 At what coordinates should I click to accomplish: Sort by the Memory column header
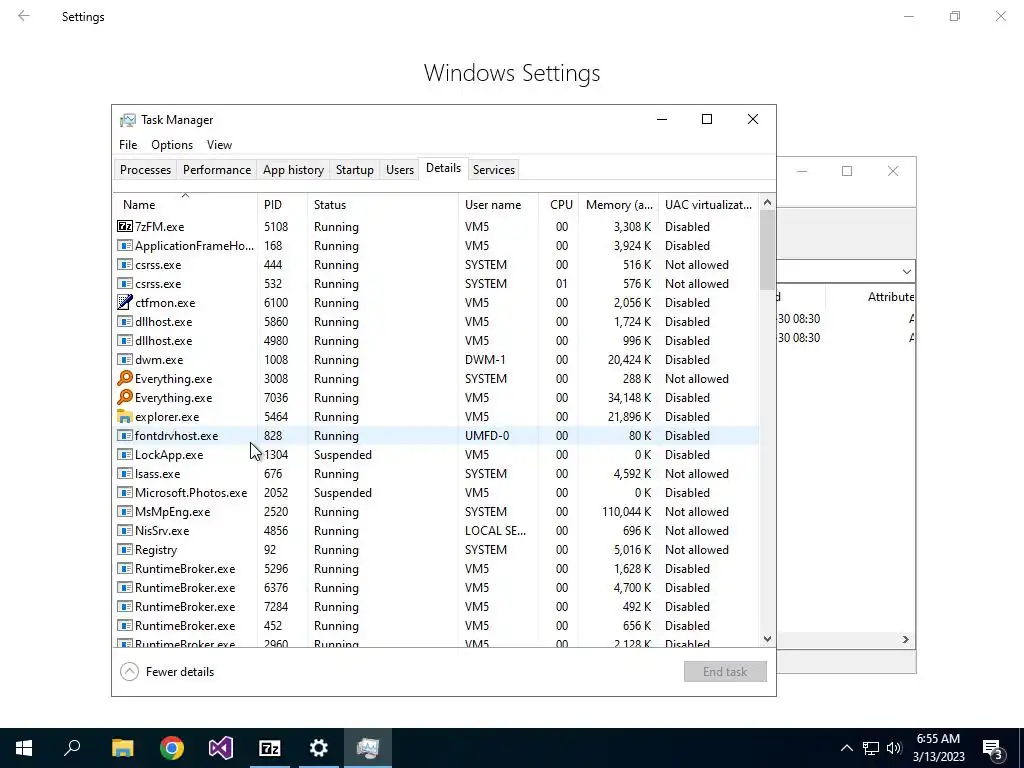tap(618, 204)
